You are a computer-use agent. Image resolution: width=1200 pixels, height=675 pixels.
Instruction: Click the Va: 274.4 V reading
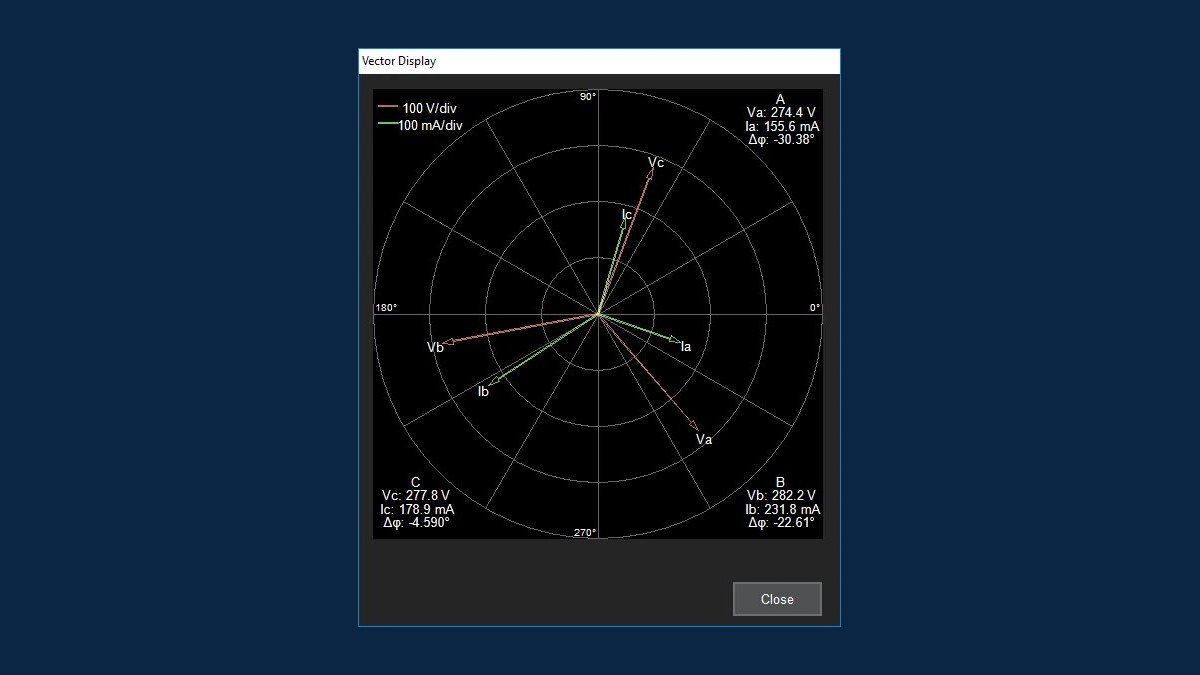[781, 113]
